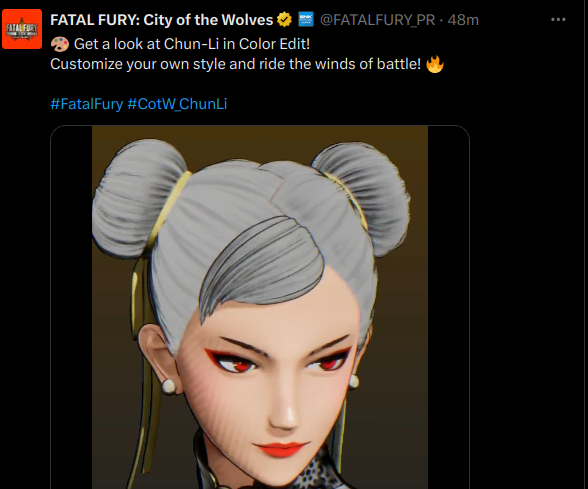This screenshot has height=489, width=588.
Task: Click Chun-Li's left hair bun in image
Action: (x=139, y=199)
